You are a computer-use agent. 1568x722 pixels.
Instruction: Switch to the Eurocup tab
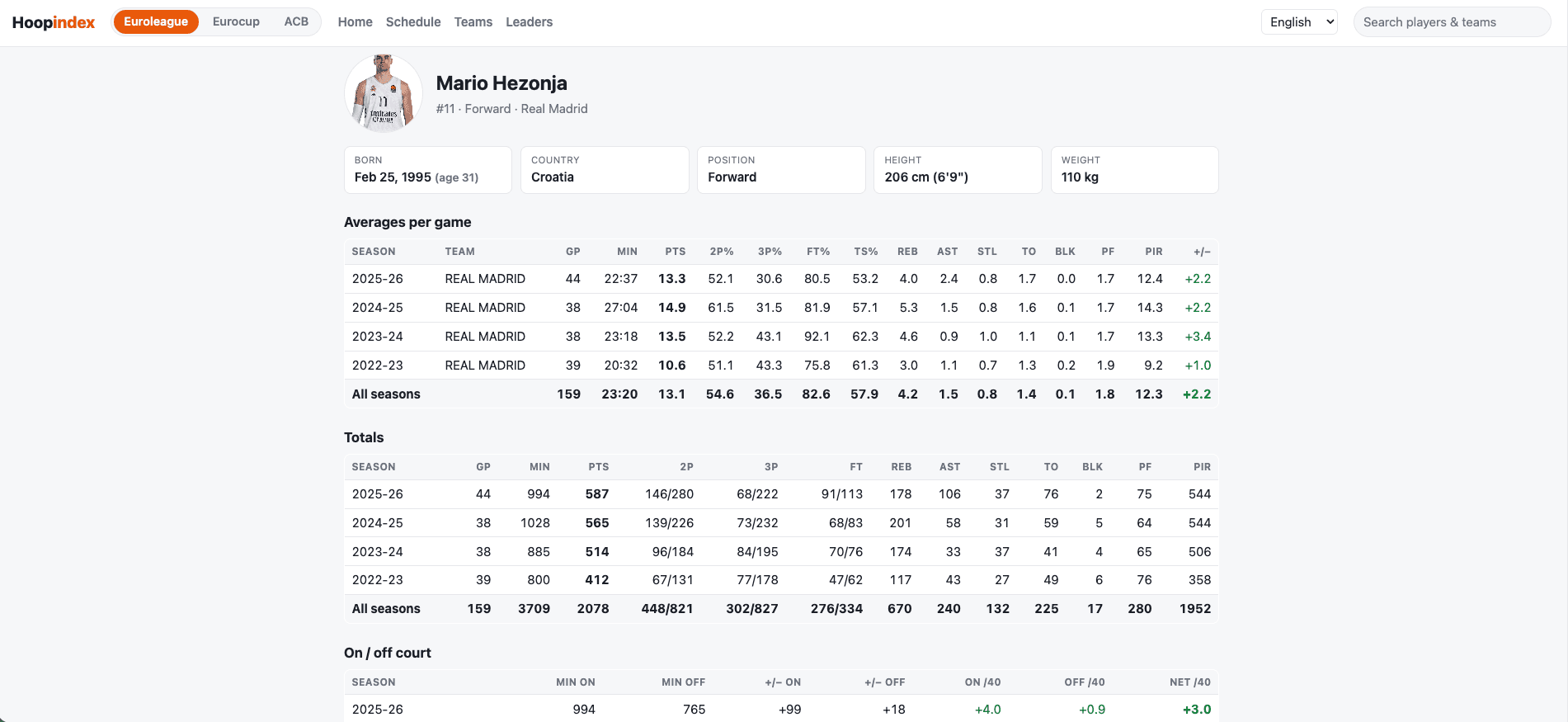236,21
